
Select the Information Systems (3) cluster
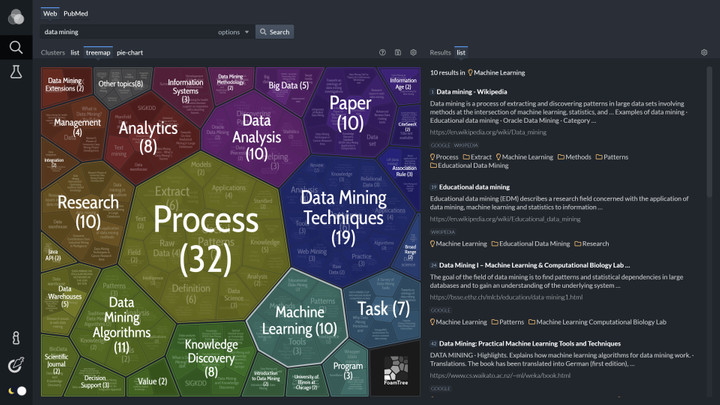point(185,90)
